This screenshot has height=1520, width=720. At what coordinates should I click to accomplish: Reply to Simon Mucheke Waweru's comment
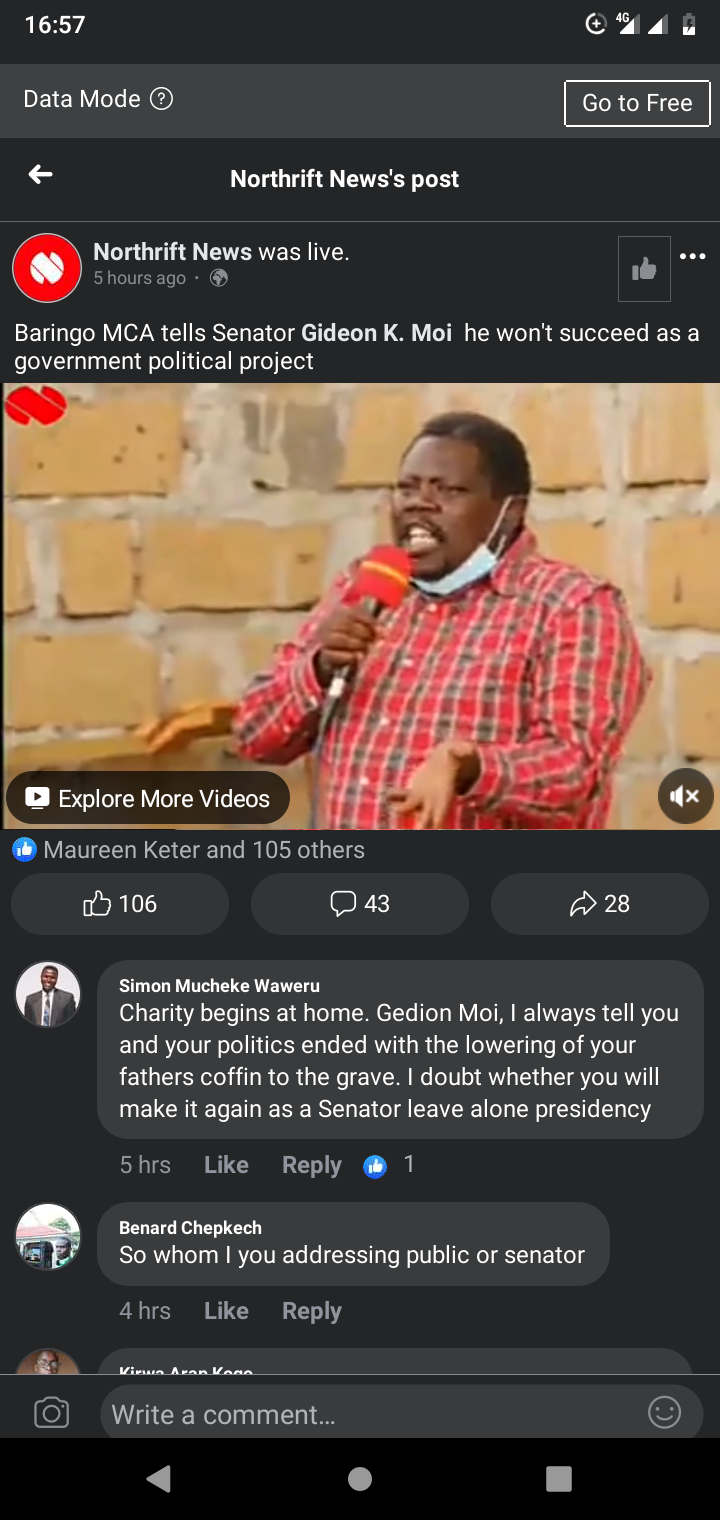312,1165
